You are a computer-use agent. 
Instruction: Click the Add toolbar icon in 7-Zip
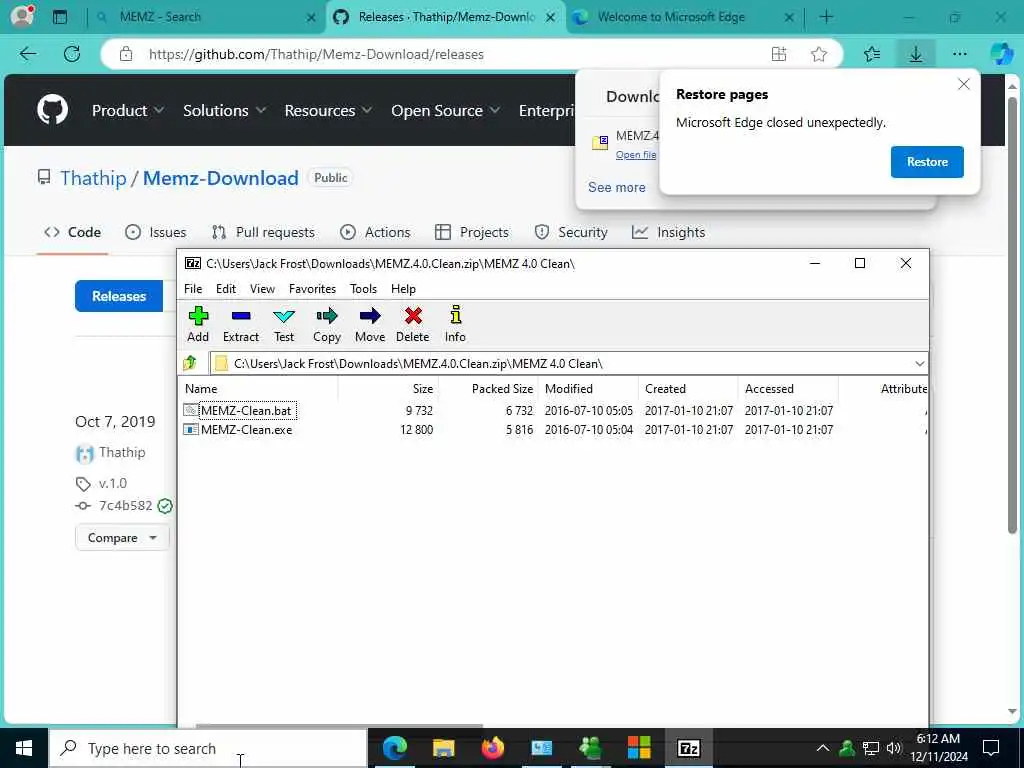pyautogui.click(x=198, y=325)
